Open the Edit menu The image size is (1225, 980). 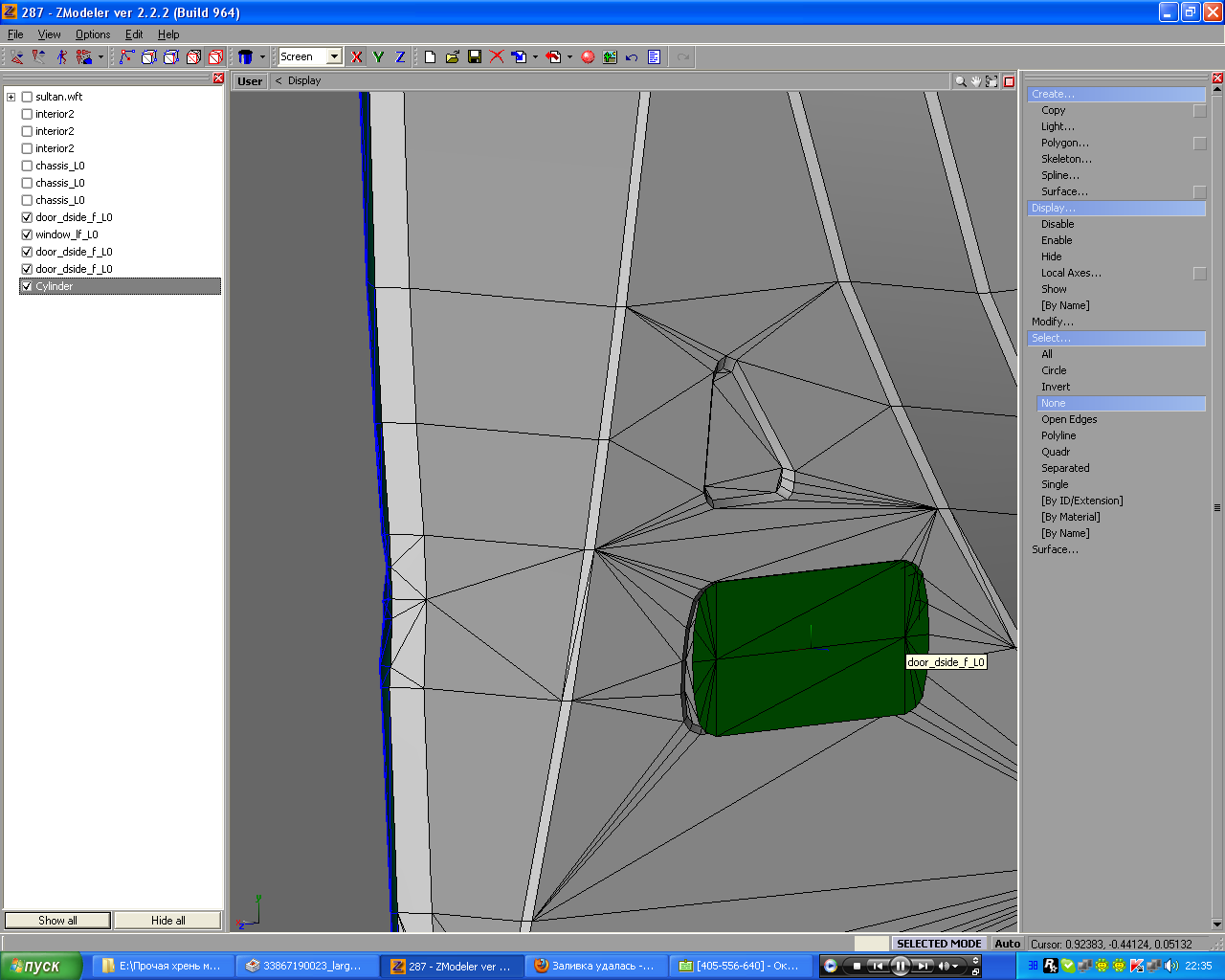(134, 34)
